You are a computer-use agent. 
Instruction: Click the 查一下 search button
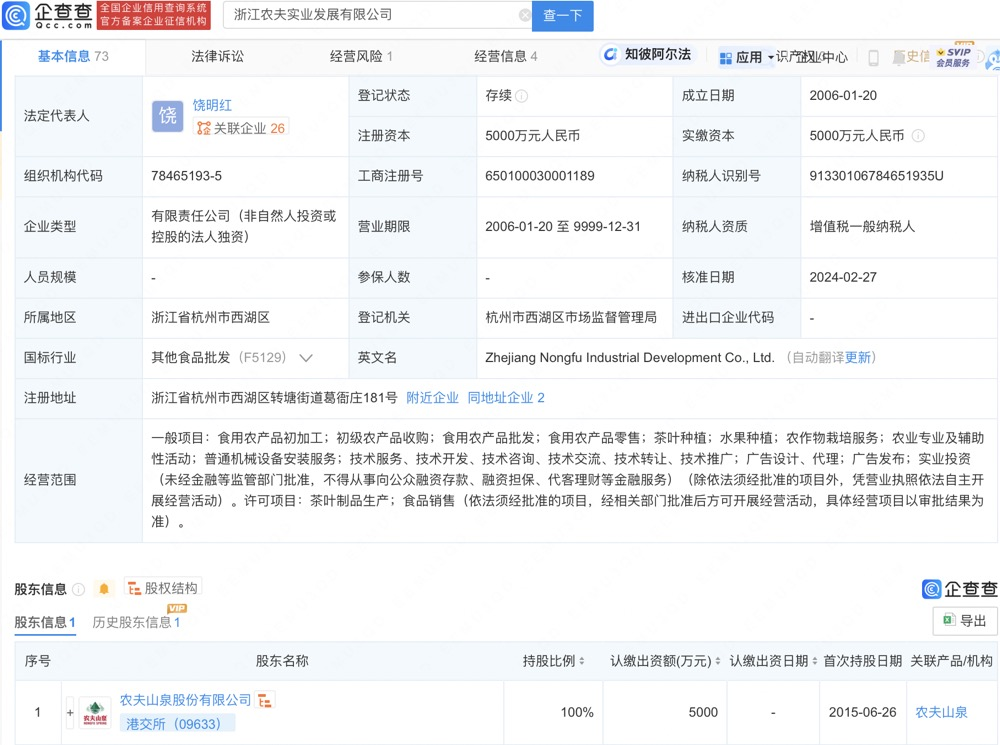[x=561, y=16]
